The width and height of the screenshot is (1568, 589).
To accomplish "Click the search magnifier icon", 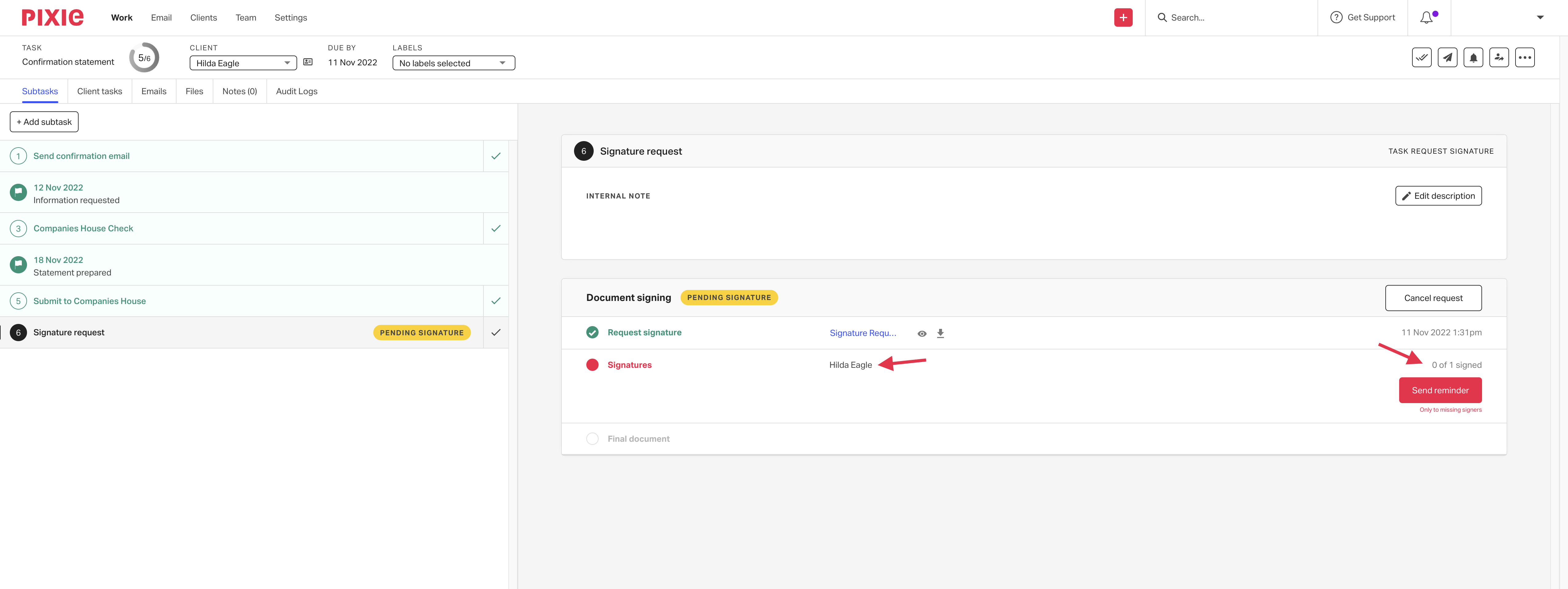I will click(x=1162, y=18).
